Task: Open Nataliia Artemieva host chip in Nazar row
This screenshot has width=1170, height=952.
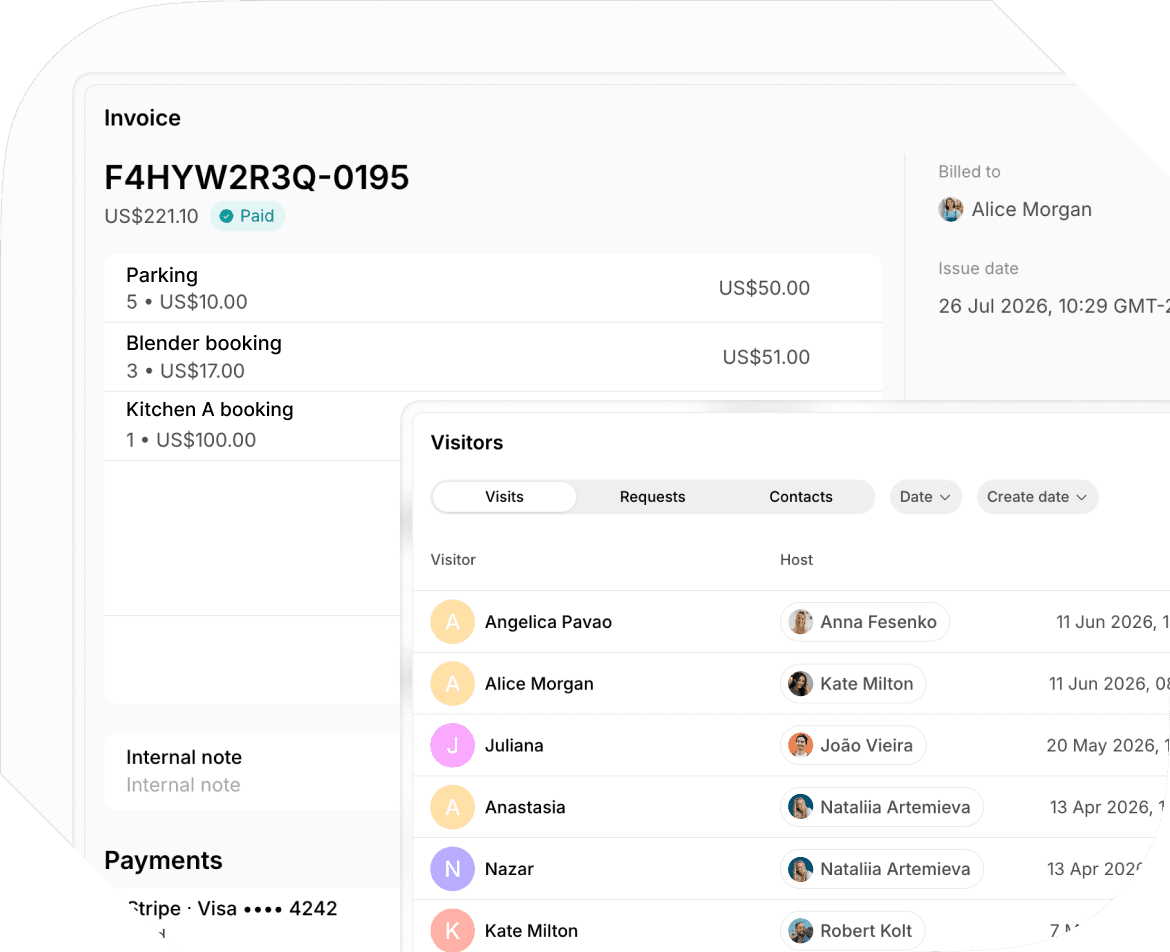Action: (x=881, y=869)
